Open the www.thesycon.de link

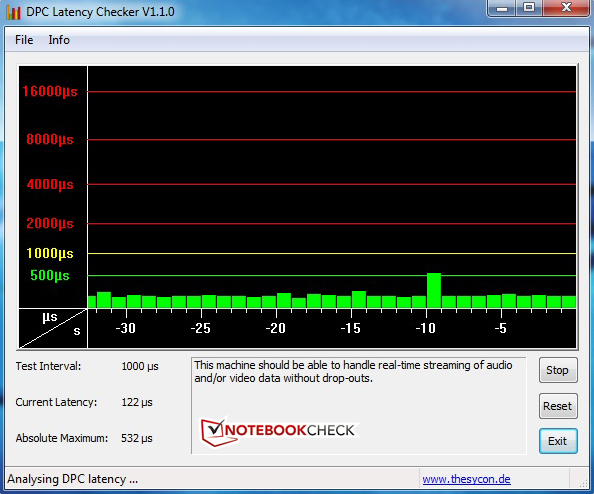coord(466,479)
